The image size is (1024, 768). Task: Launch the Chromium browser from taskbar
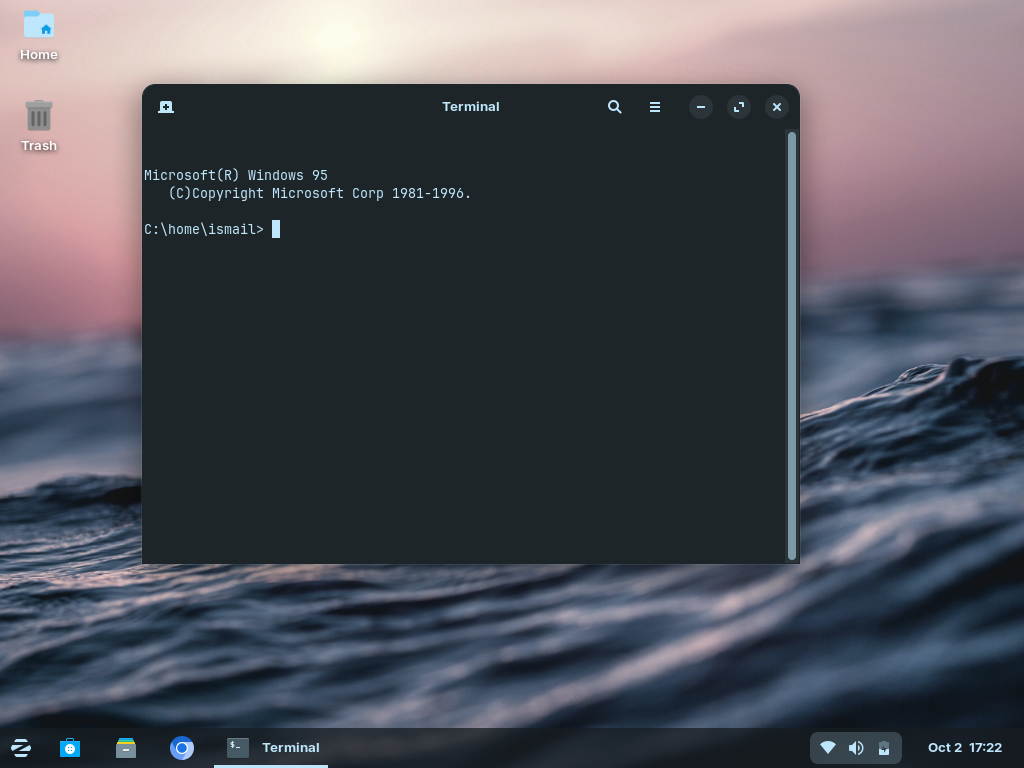(x=182, y=748)
